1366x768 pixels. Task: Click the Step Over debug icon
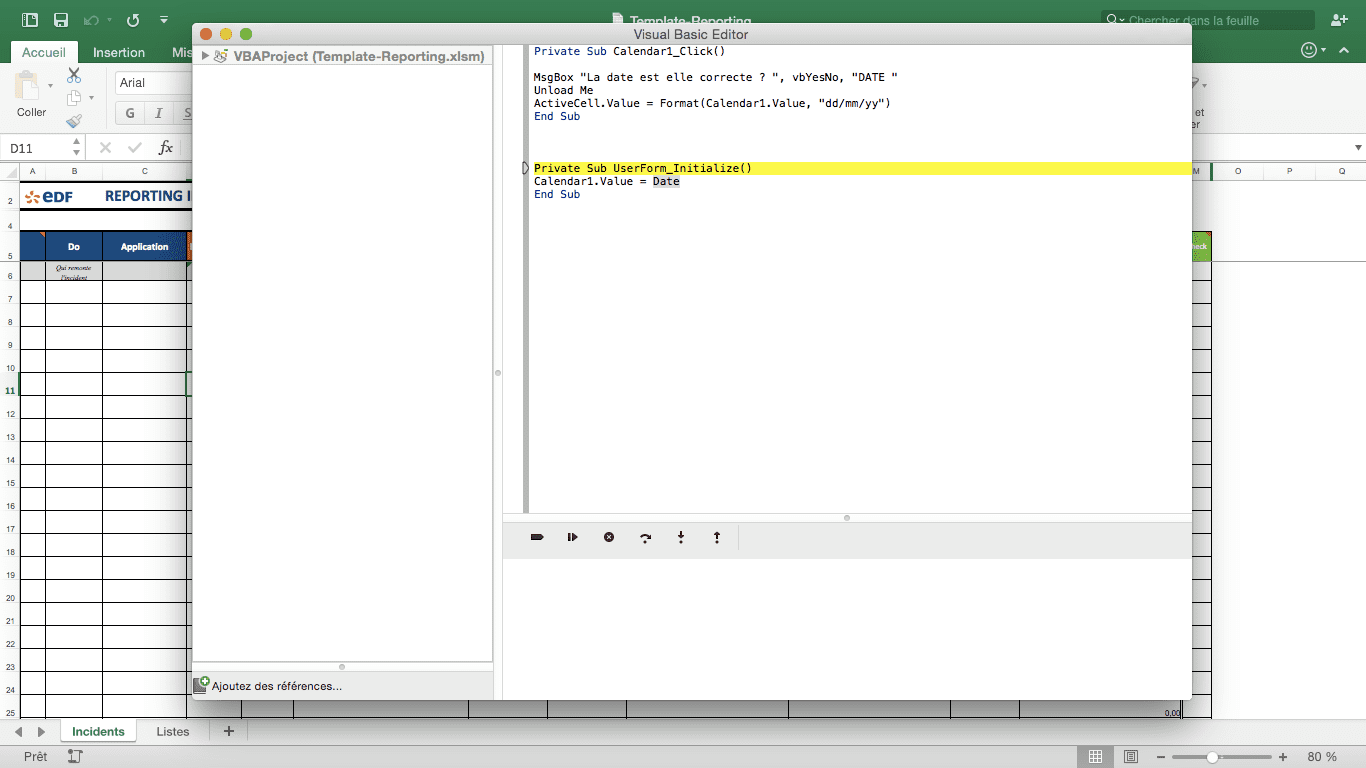coord(645,538)
